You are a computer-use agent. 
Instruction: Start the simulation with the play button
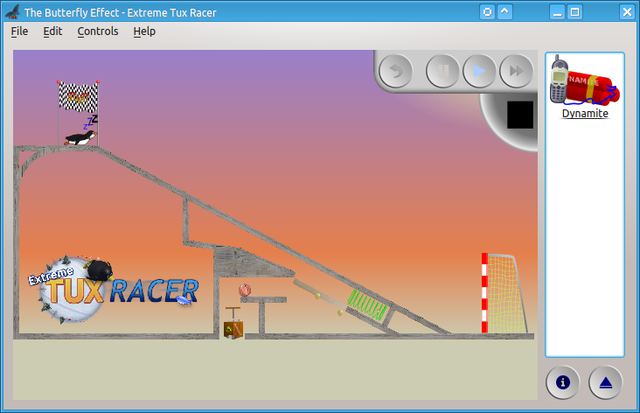(479, 71)
